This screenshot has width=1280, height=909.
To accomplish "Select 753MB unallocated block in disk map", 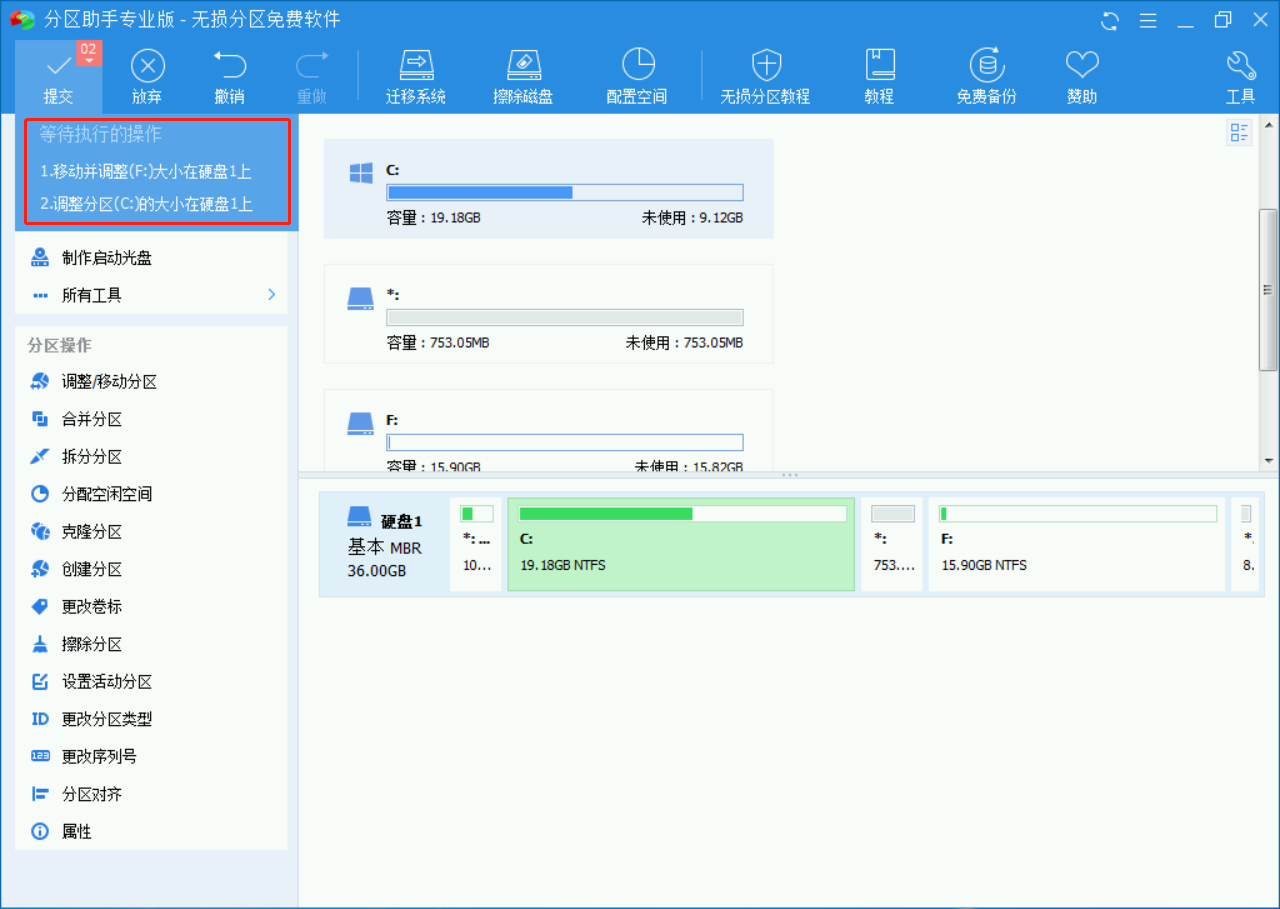I will pyautogui.click(x=892, y=545).
